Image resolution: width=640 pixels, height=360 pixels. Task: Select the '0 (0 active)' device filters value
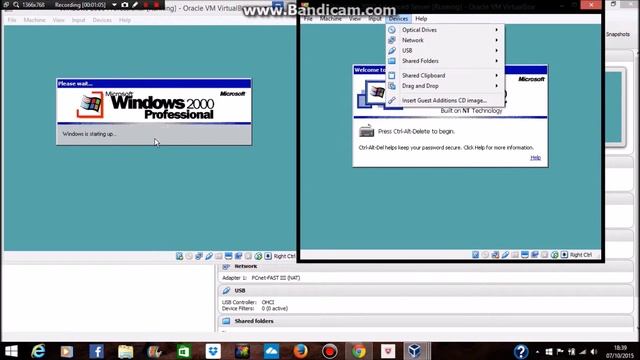[275, 309]
